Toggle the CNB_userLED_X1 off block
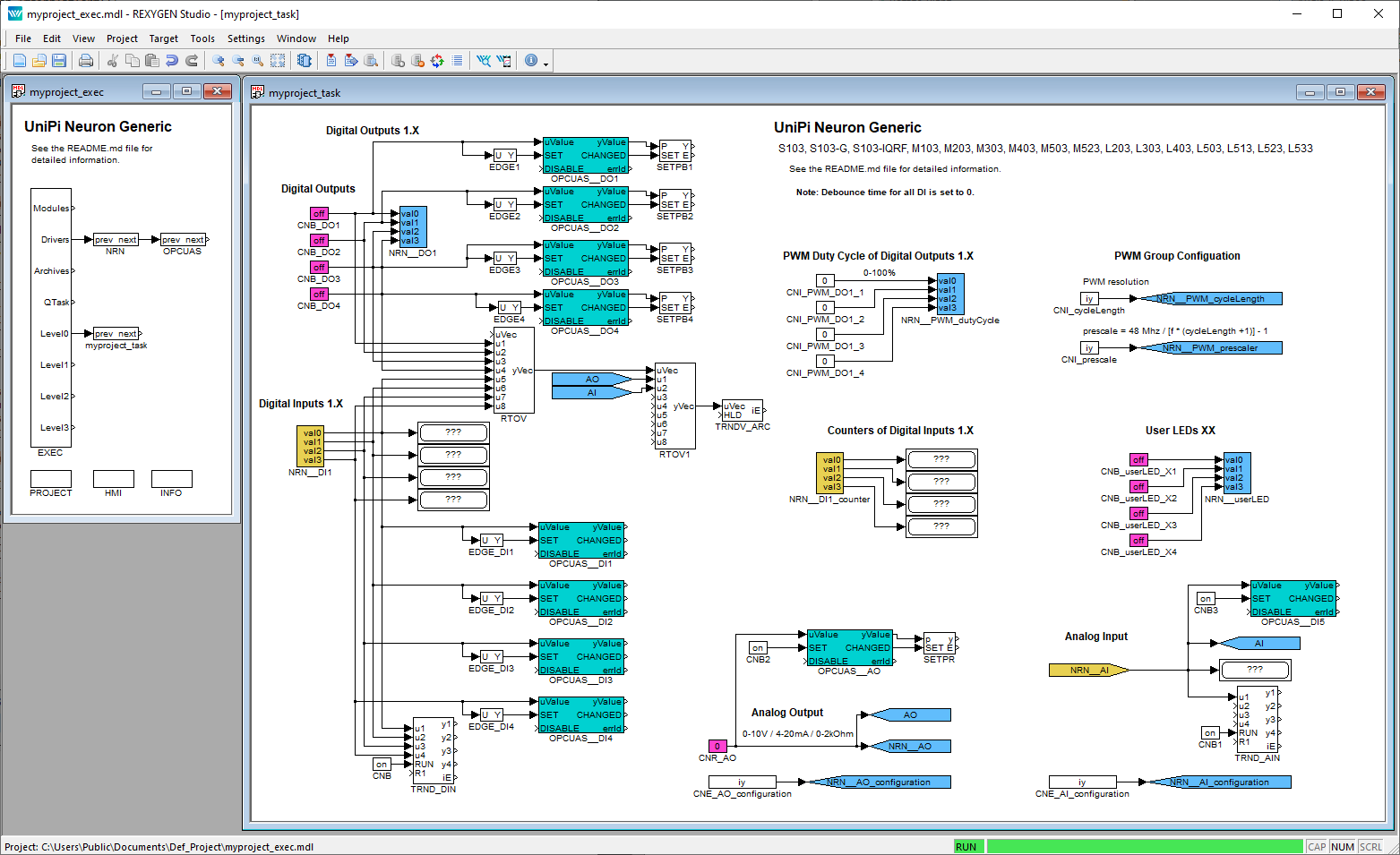Image resolution: width=1400 pixels, height=855 pixels. 1138,459
